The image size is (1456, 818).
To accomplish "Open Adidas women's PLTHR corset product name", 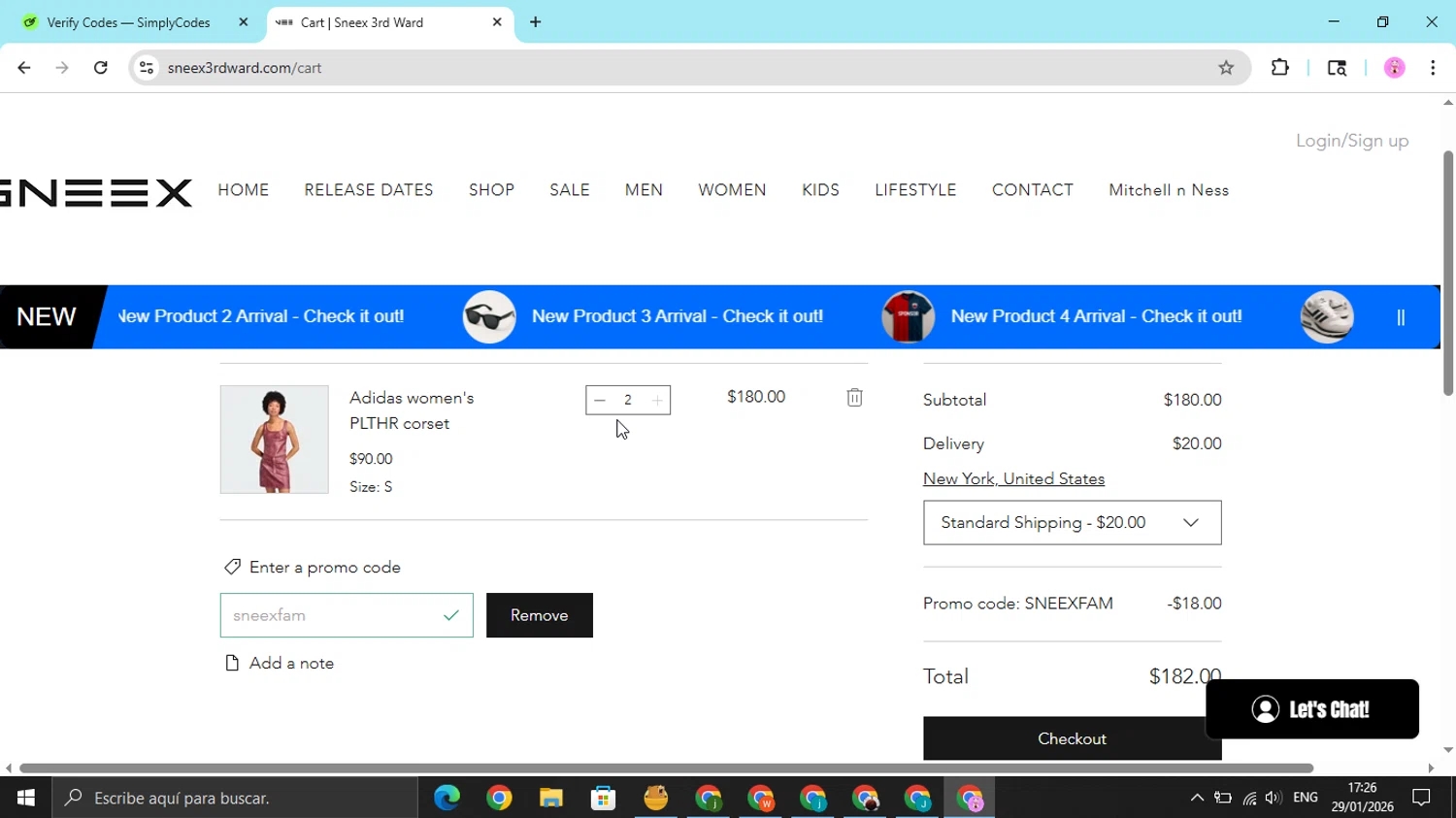I will [412, 410].
